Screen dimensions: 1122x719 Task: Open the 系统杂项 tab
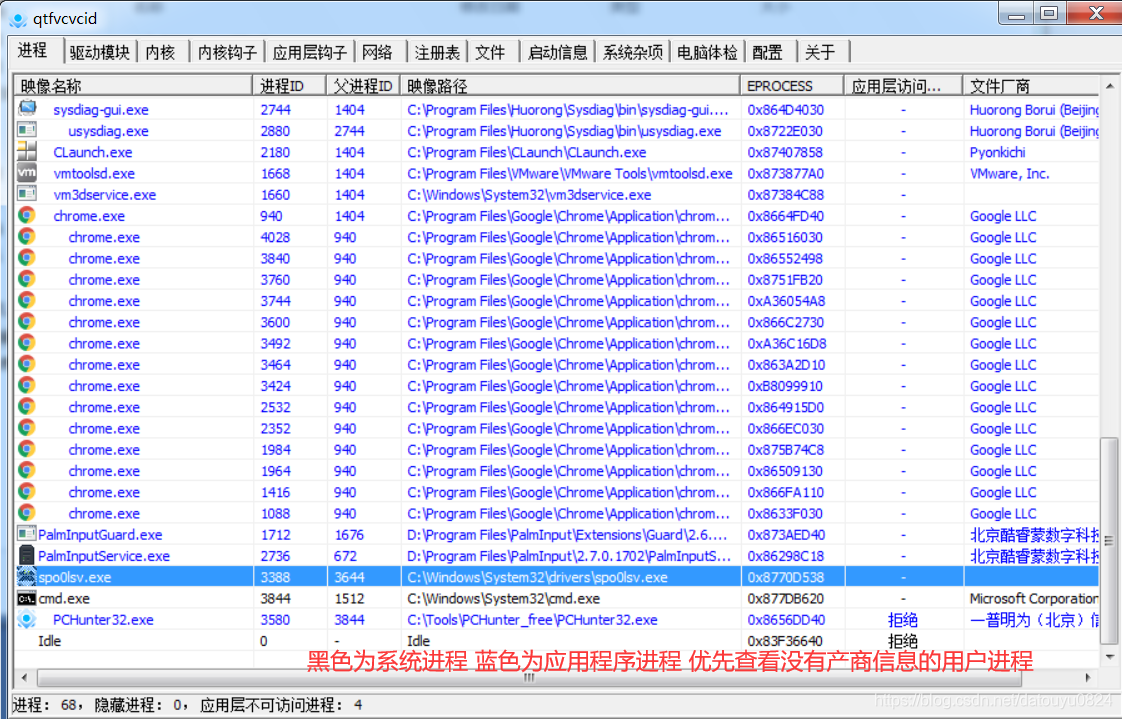tap(633, 52)
